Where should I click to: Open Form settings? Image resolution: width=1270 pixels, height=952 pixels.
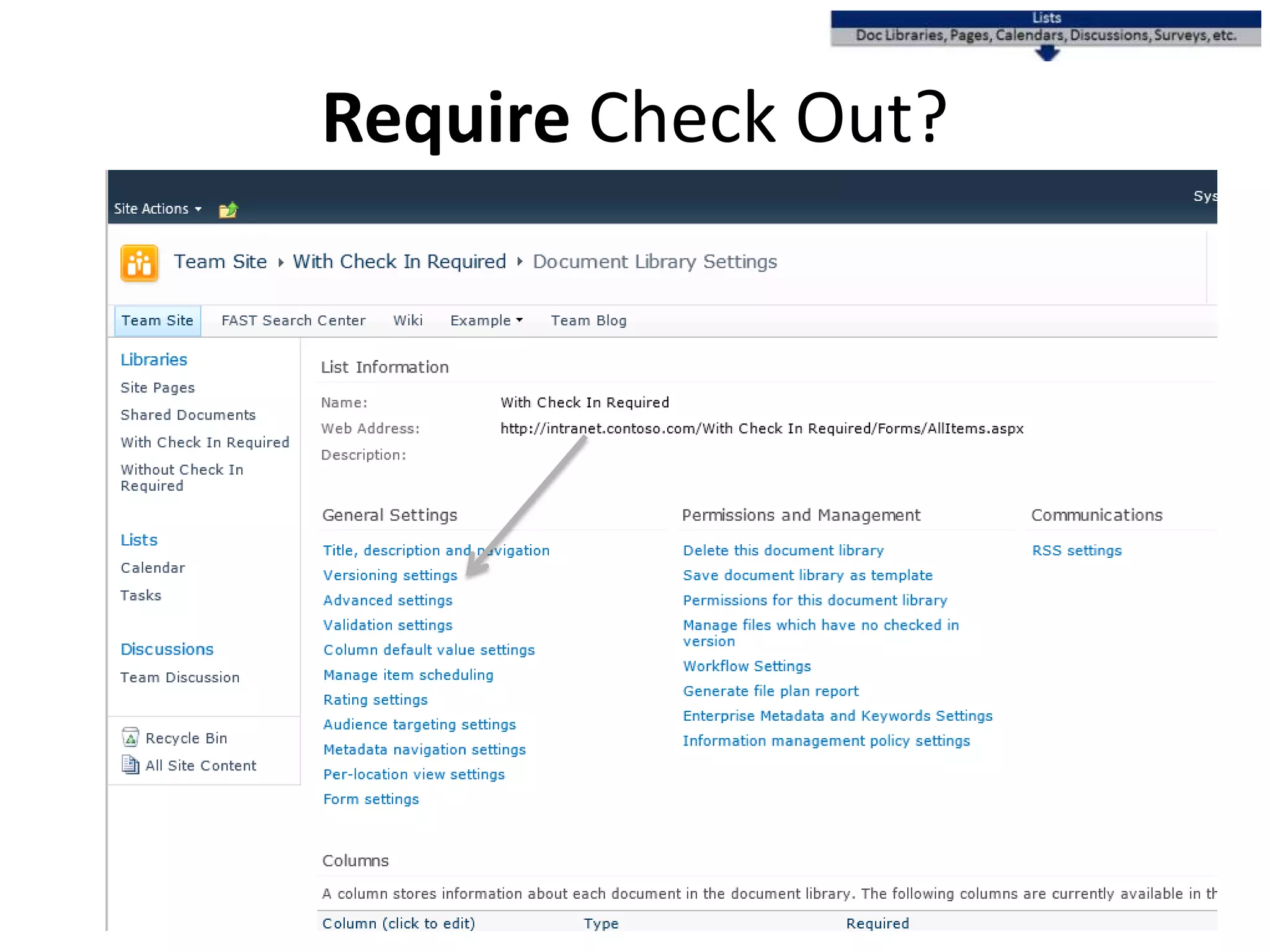tap(371, 799)
